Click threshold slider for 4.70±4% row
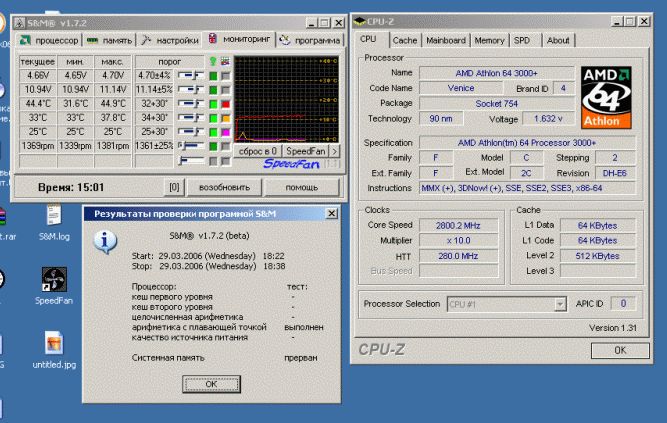This screenshot has height=423, width=667. 191,76
